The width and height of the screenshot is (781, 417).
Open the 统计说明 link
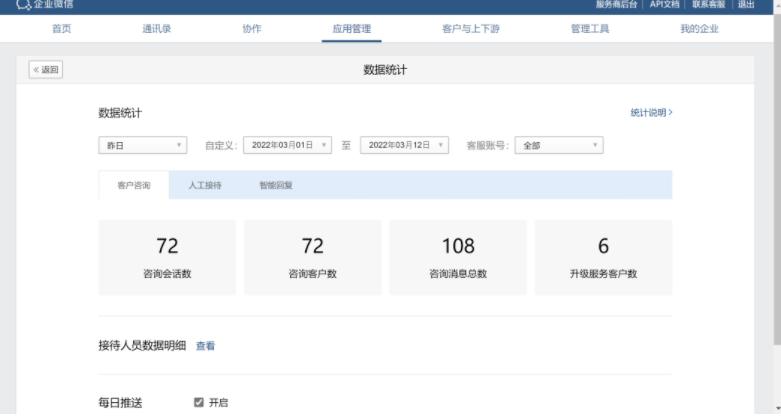point(651,113)
